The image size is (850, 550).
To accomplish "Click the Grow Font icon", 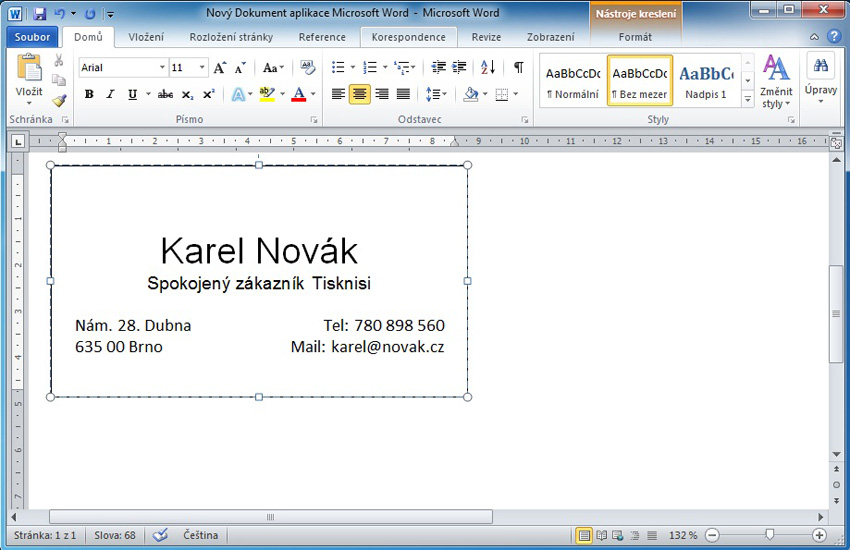I will 220,68.
